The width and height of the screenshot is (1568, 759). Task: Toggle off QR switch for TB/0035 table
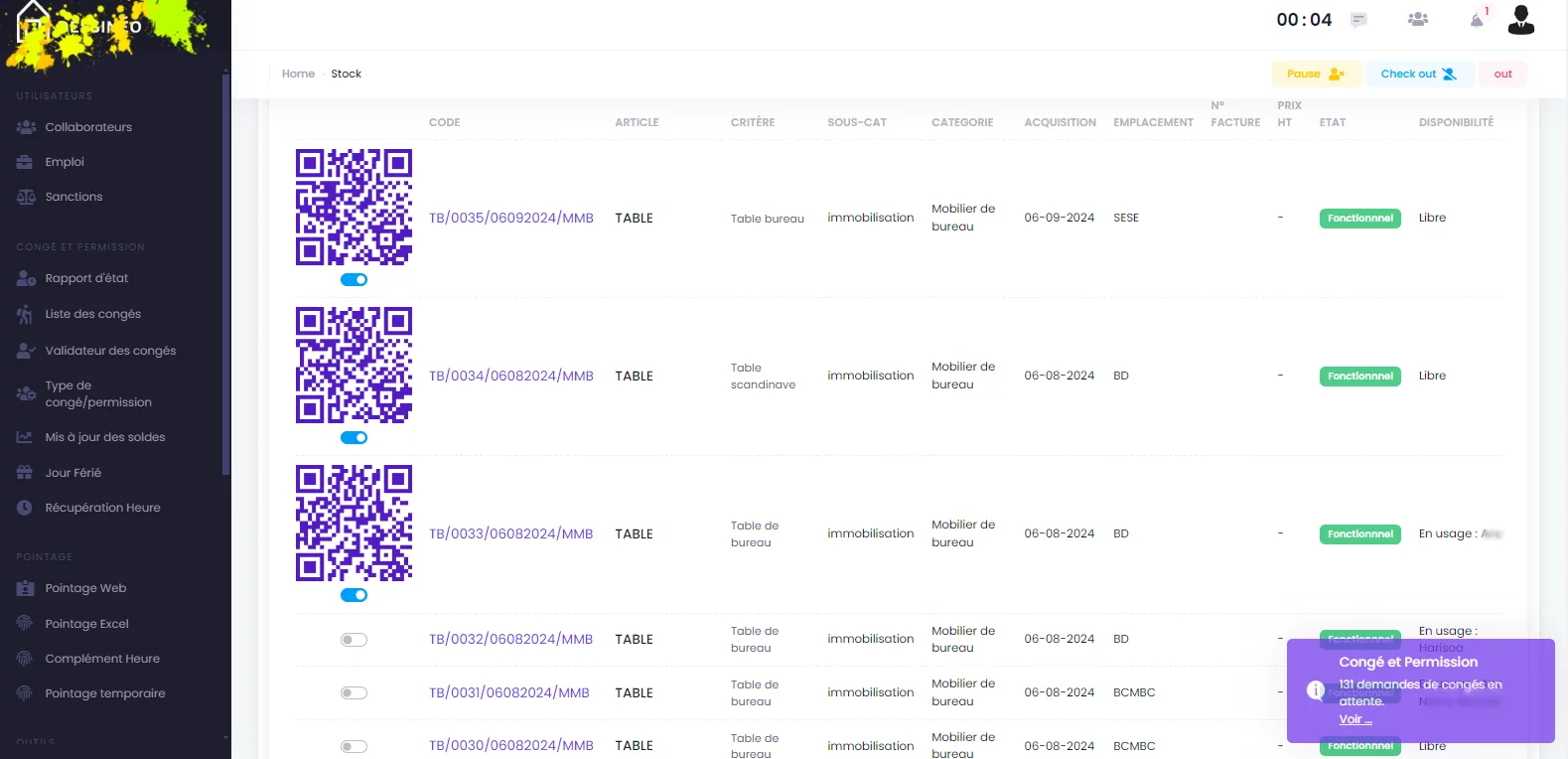pyautogui.click(x=355, y=280)
